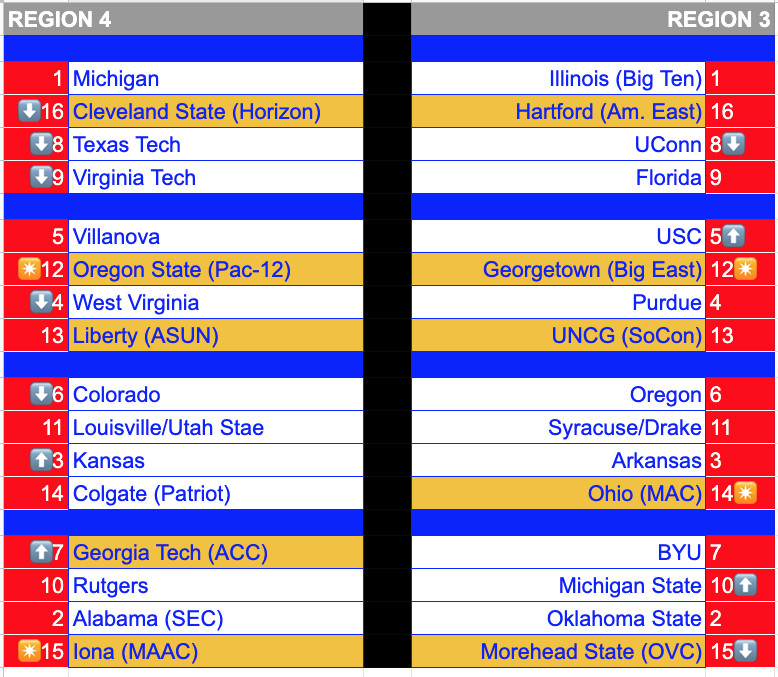Image resolution: width=778 pixels, height=677 pixels.
Task: Click up arrow icon beside Kansas seed 3
Action: click(x=41, y=460)
